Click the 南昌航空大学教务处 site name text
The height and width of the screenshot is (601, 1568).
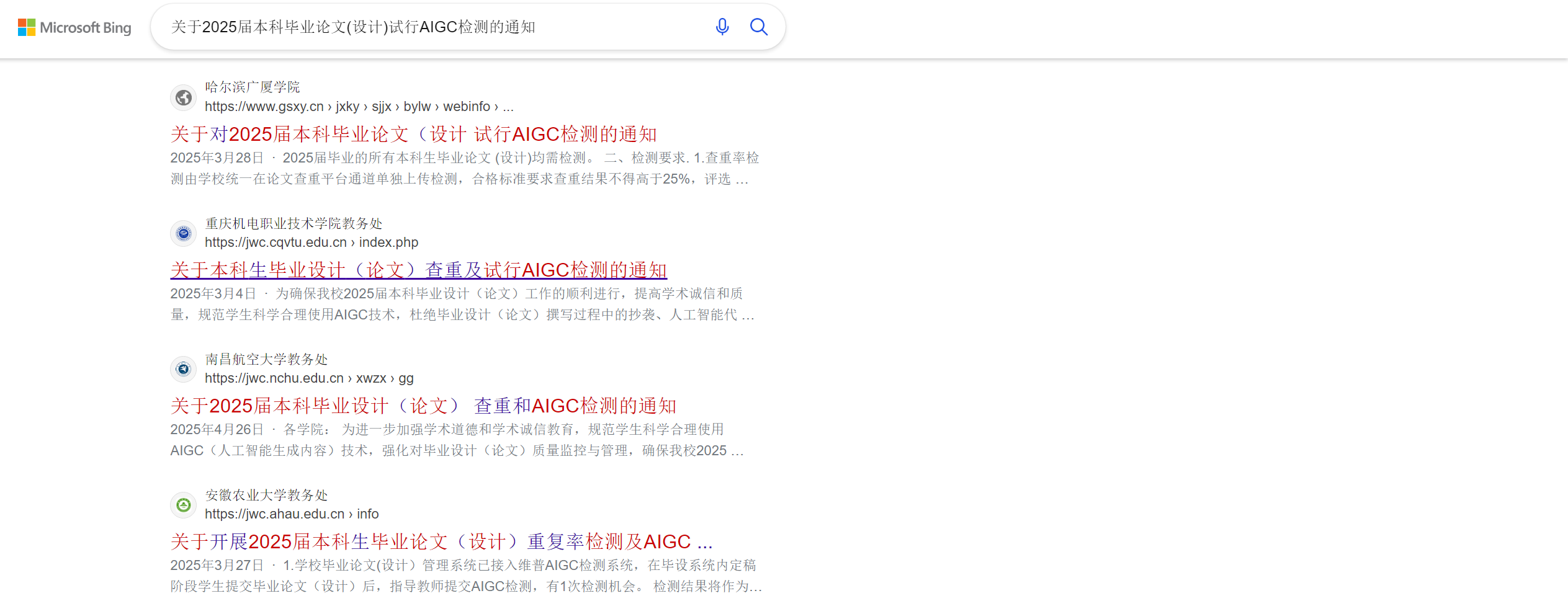pos(266,359)
